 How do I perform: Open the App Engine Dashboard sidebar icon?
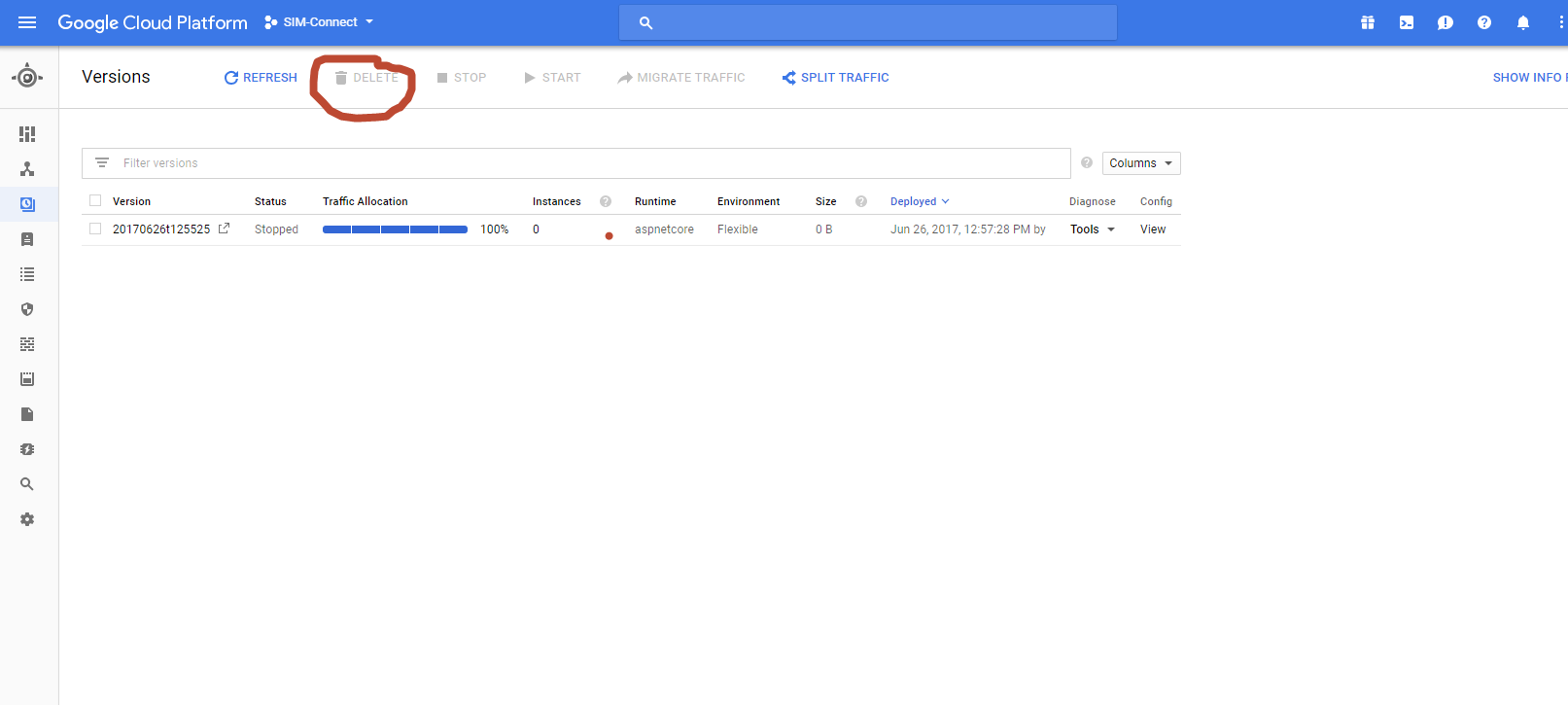click(27, 134)
